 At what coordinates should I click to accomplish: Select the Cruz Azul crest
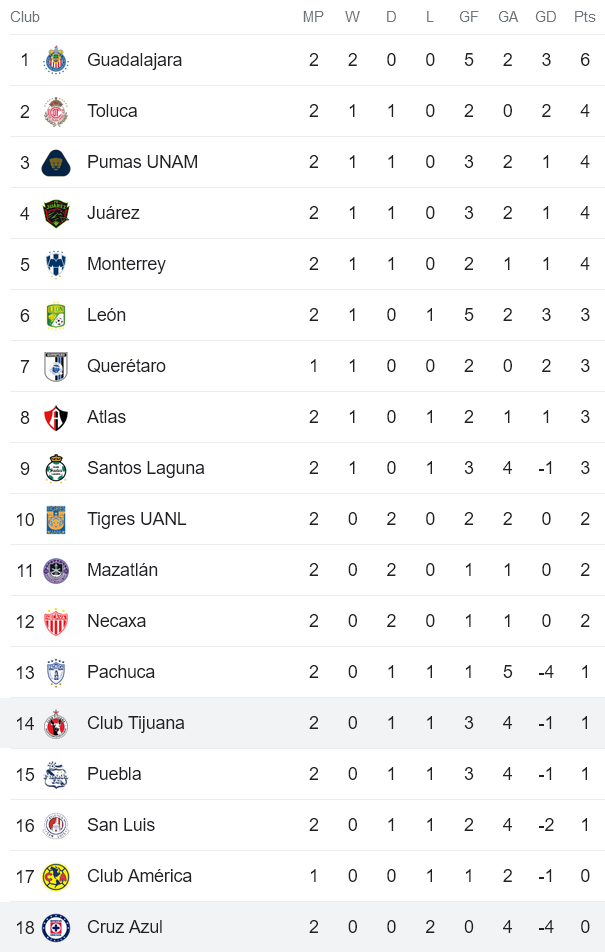57,927
